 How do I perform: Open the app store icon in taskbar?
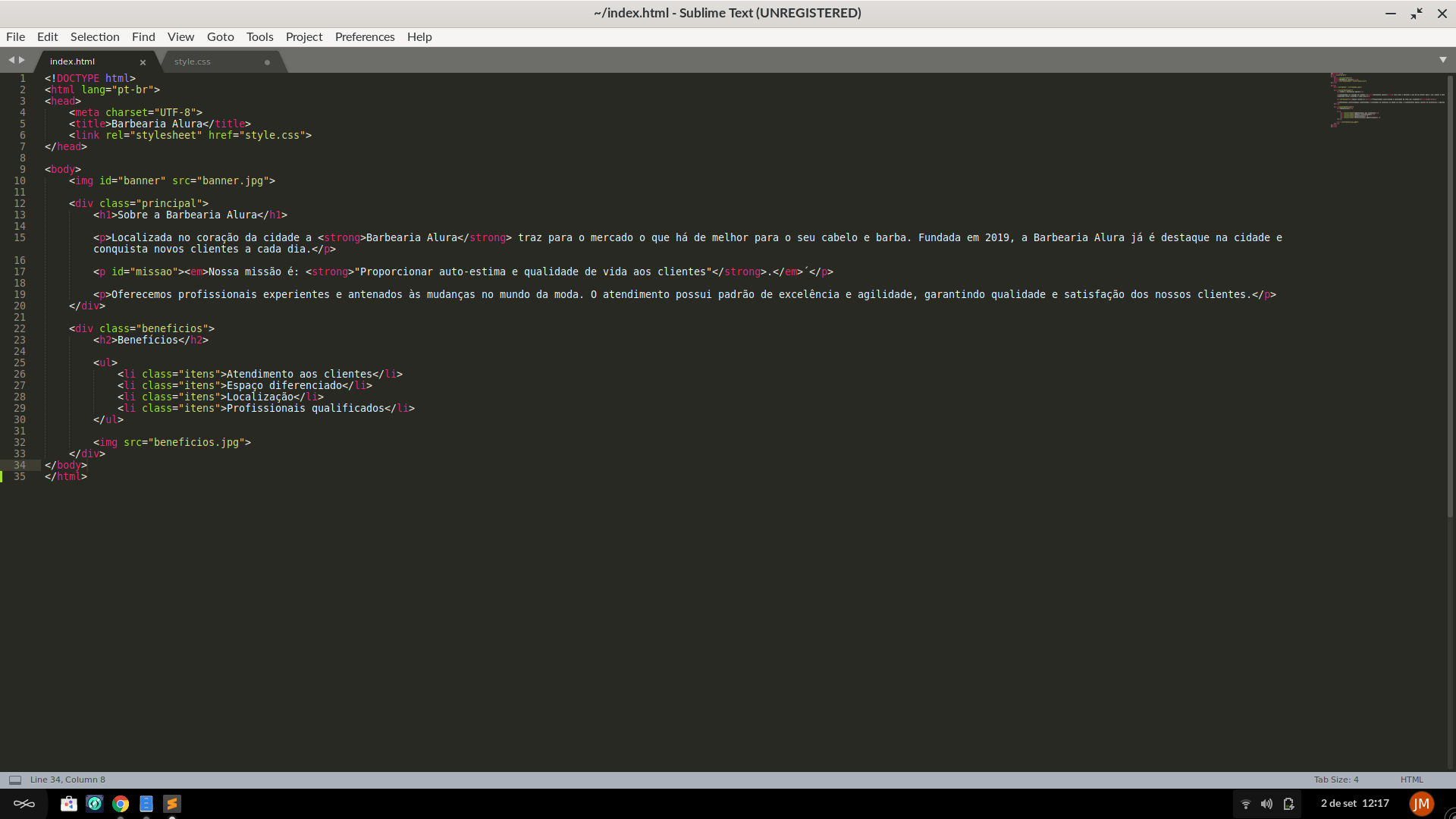(x=69, y=804)
